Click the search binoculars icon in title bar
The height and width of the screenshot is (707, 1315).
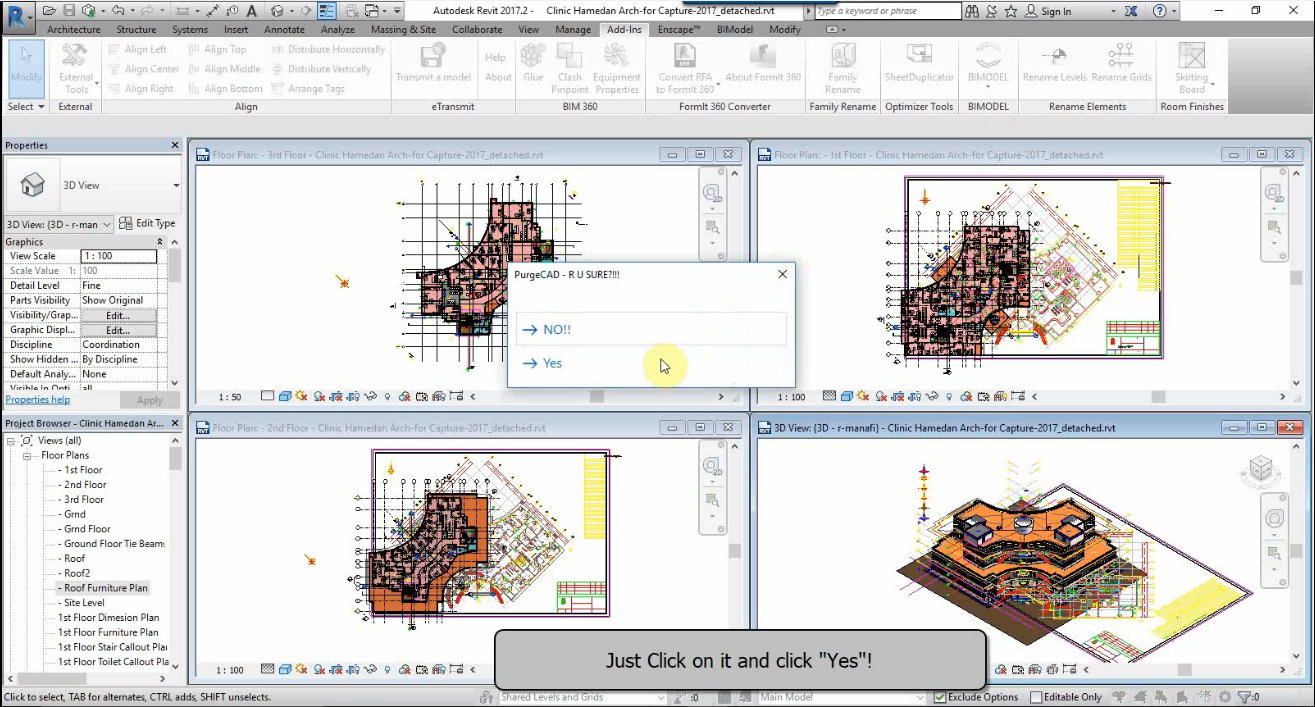tap(973, 11)
